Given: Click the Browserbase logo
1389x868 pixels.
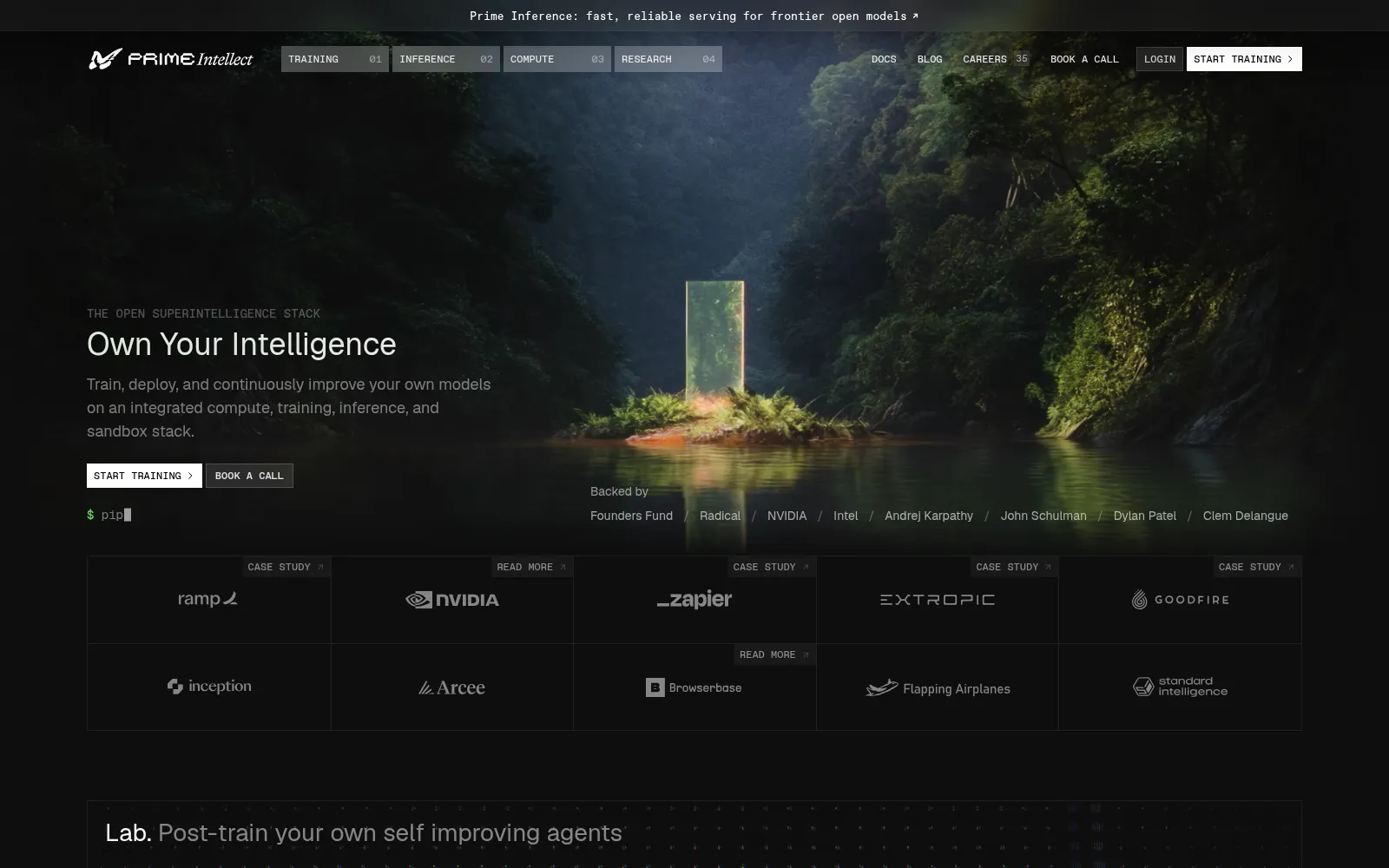Looking at the screenshot, I should click(694, 687).
